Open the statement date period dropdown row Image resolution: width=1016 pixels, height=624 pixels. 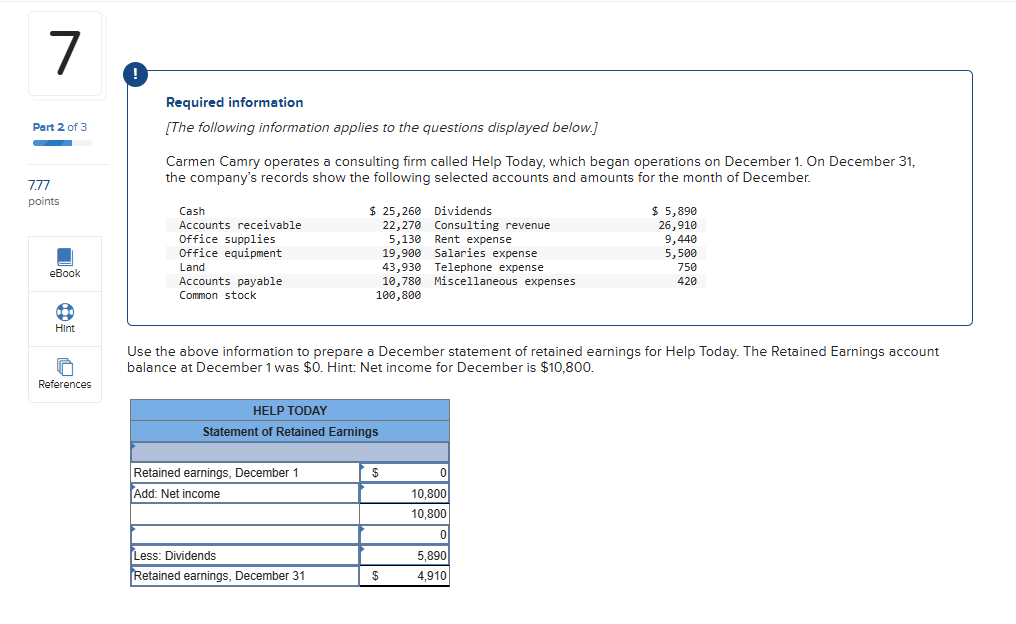click(x=290, y=452)
